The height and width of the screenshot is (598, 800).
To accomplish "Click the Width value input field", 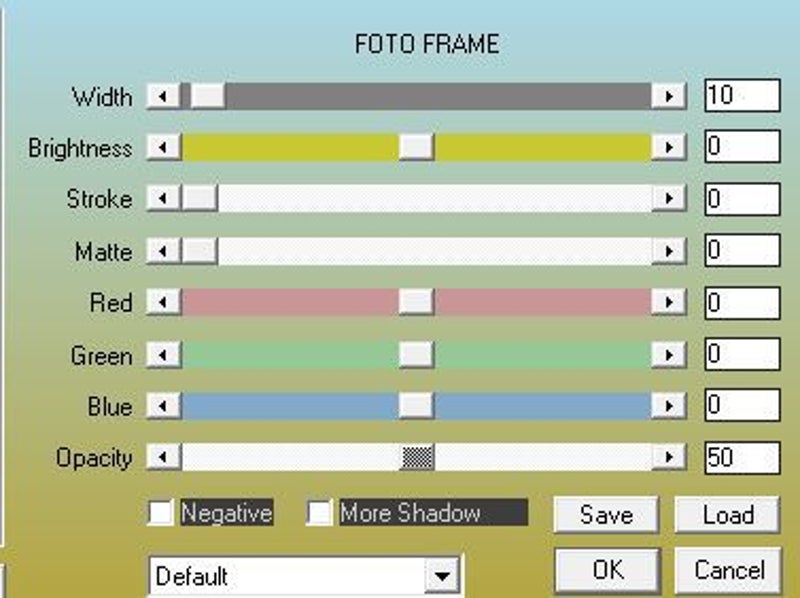I will [x=741, y=96].
